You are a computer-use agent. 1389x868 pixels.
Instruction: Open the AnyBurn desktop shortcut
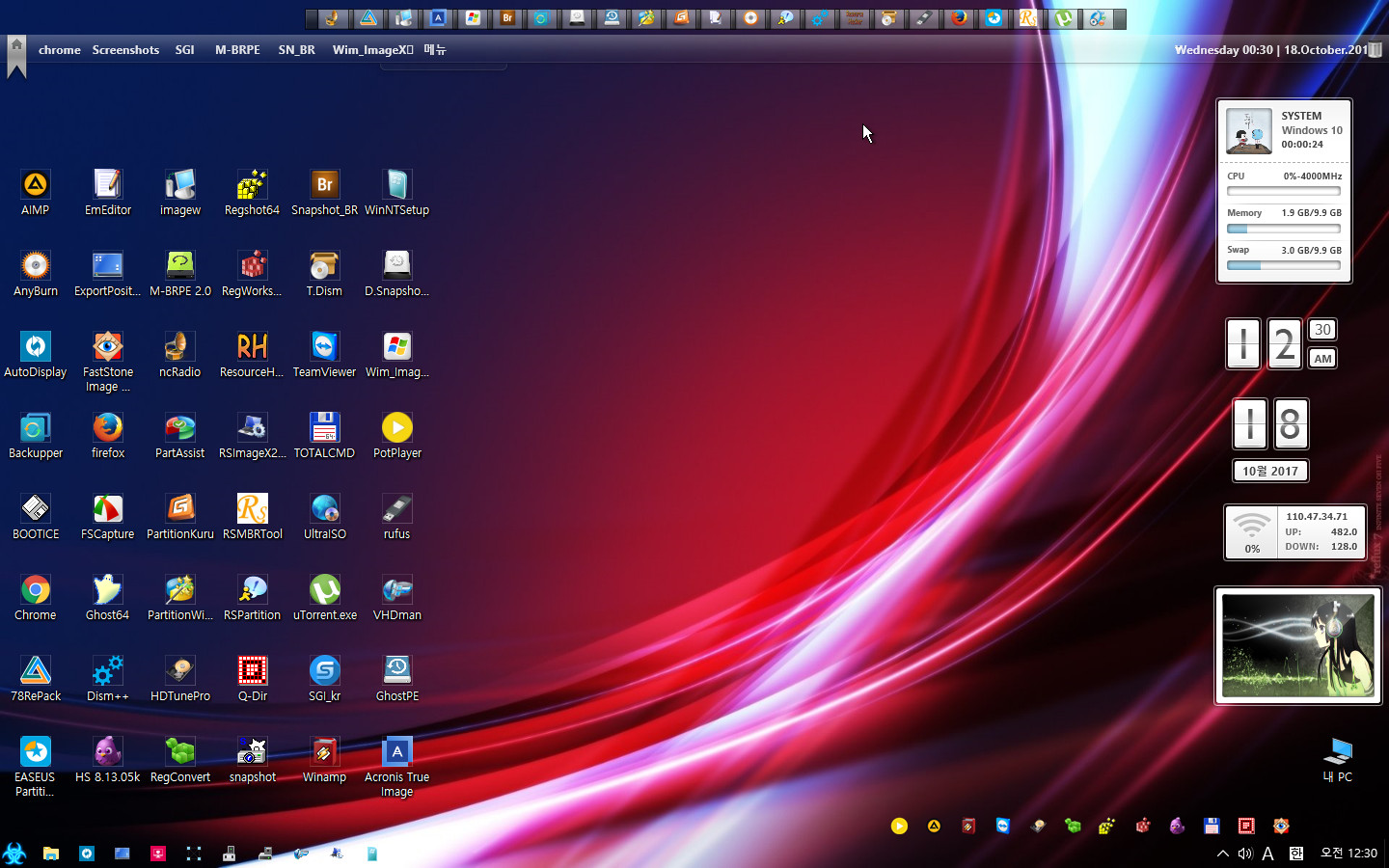click(36, 274)
